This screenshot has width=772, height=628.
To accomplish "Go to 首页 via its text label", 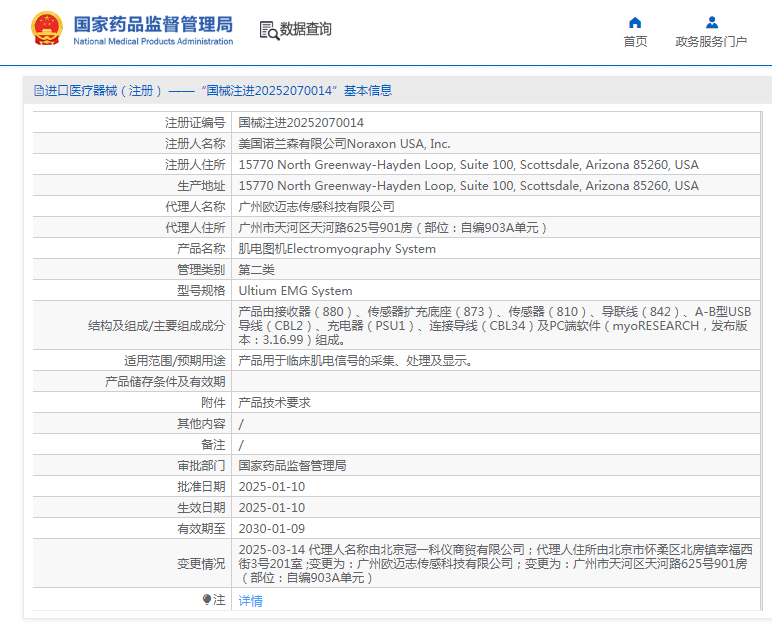I will click(635, 42).
